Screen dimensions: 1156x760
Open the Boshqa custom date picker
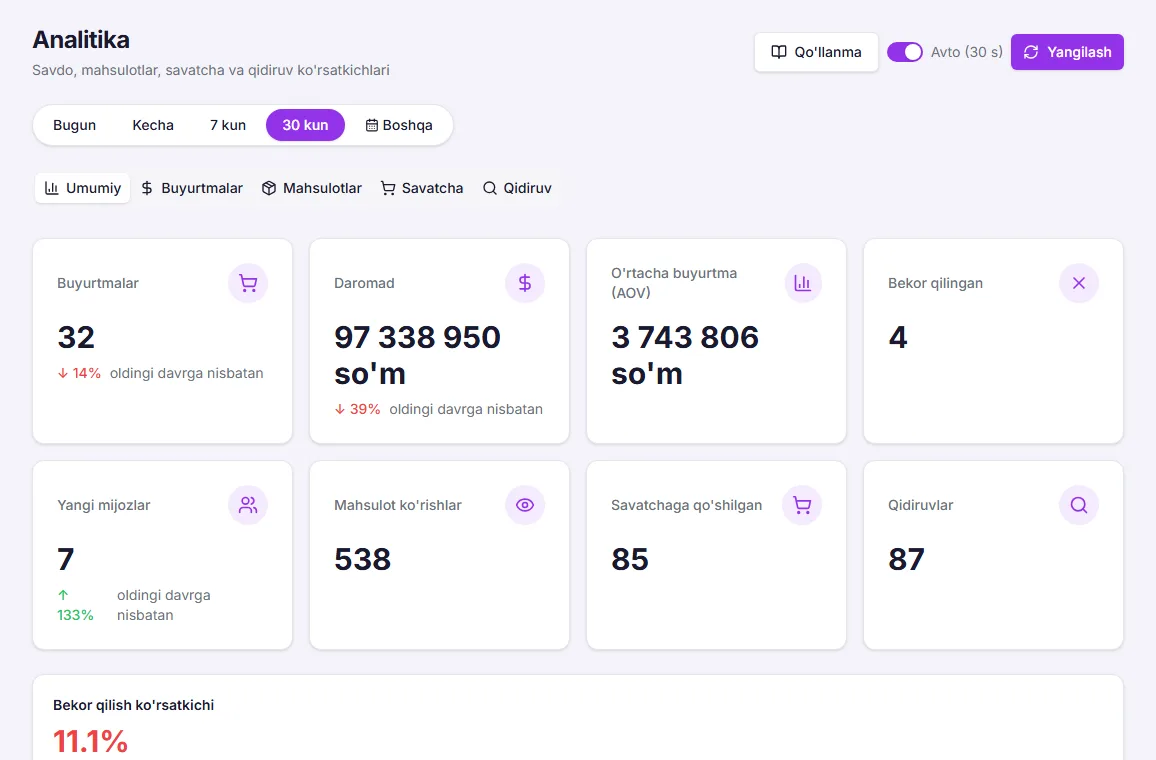click(x=399, y=125)
